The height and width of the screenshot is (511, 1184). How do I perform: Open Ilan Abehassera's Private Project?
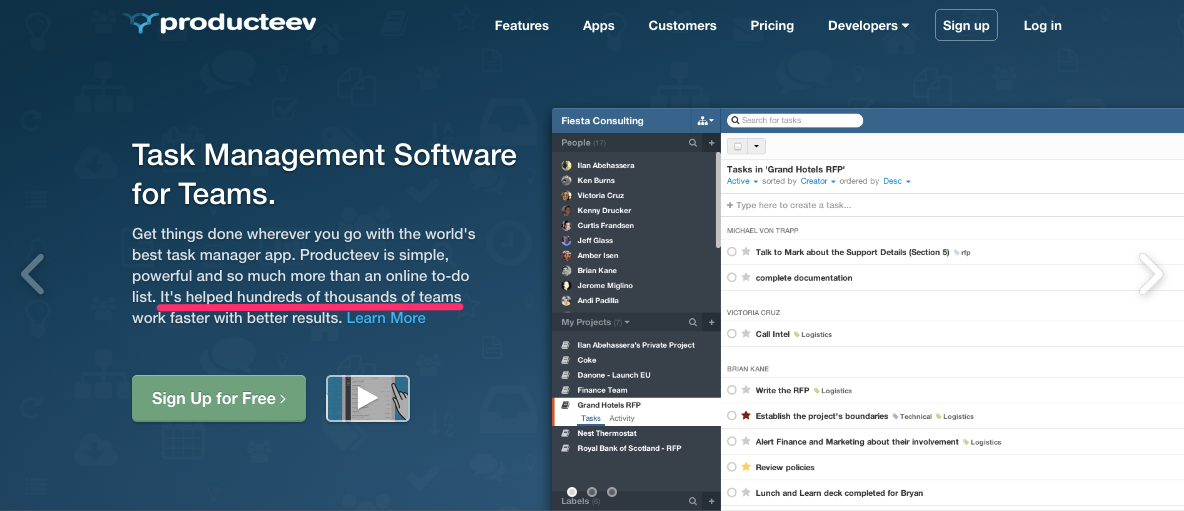click(636, 345)
